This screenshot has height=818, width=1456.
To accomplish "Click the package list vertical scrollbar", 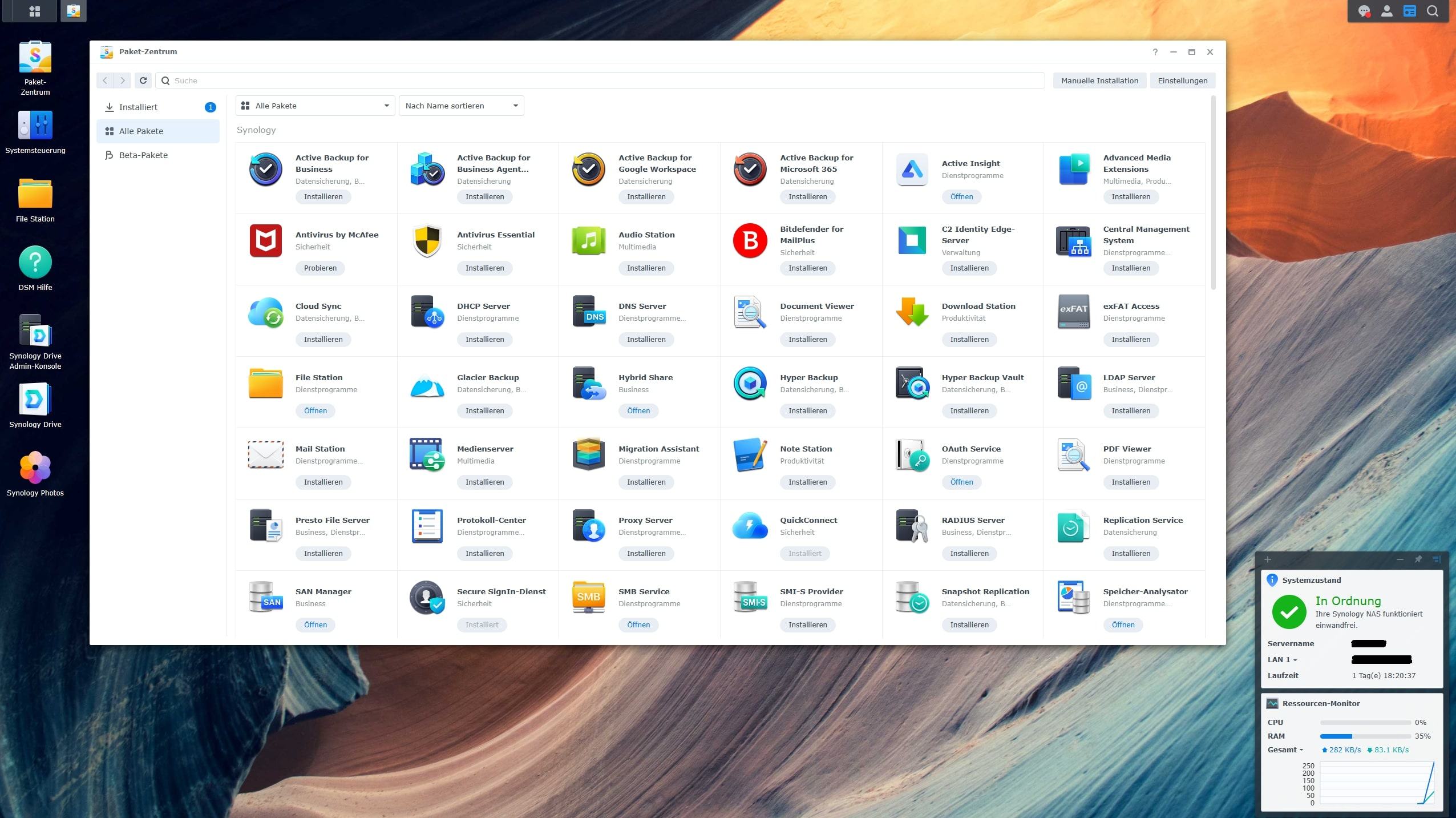I will [1213, 193].
